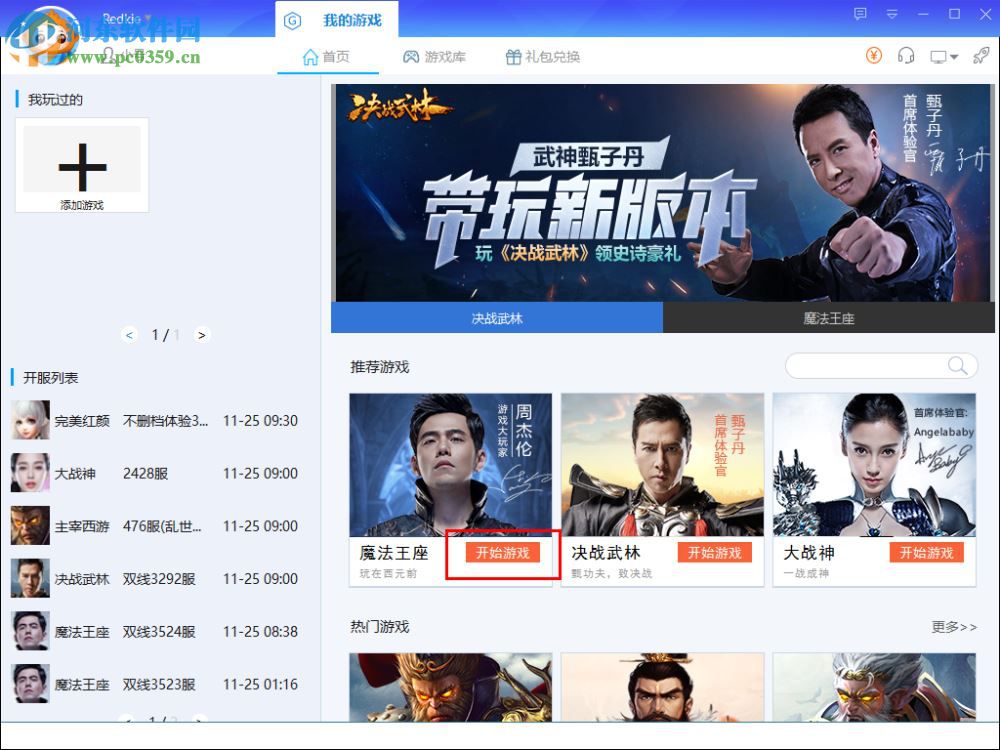The image size is (1000, 750).
Task: Click the 大战神 Angelababy game thumbnail
Action: (x=874, y=465)
